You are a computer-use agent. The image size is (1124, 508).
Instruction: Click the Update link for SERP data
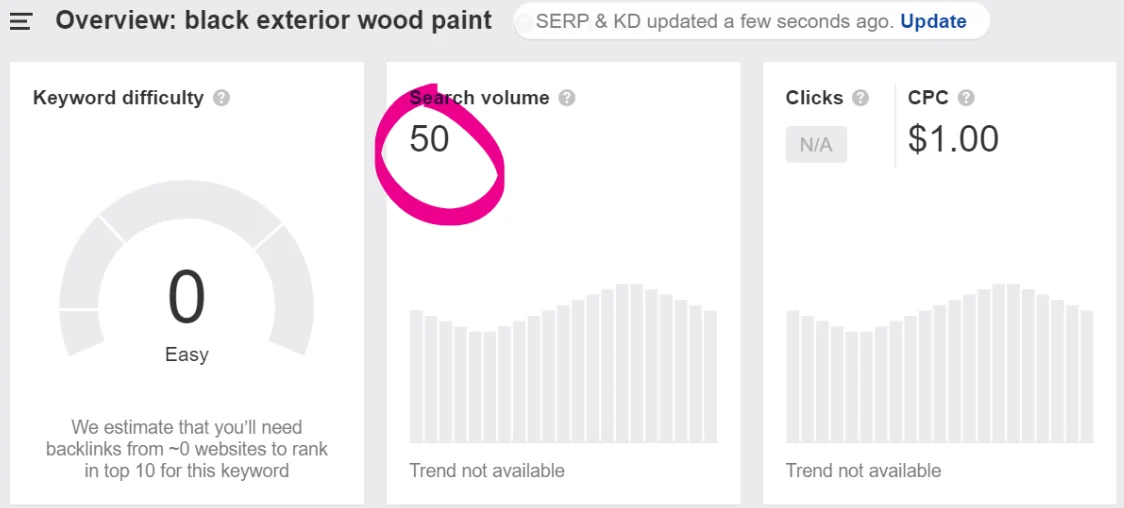click(933, 21)
